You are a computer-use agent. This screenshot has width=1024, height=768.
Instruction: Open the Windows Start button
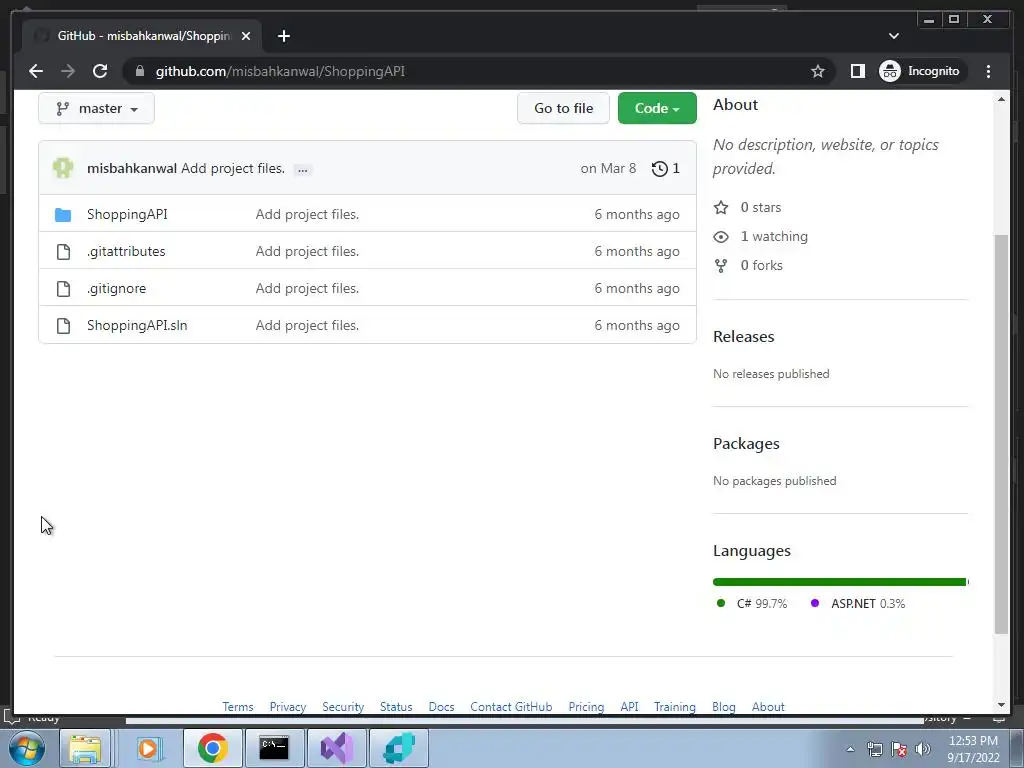pyautogui.click(x=27, y=748)
